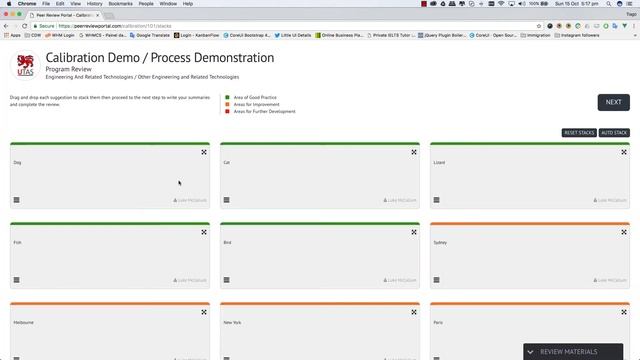Open the History menu
This screenshot has height=360, width=640.
pyautogui.click(x=94, y=4)
